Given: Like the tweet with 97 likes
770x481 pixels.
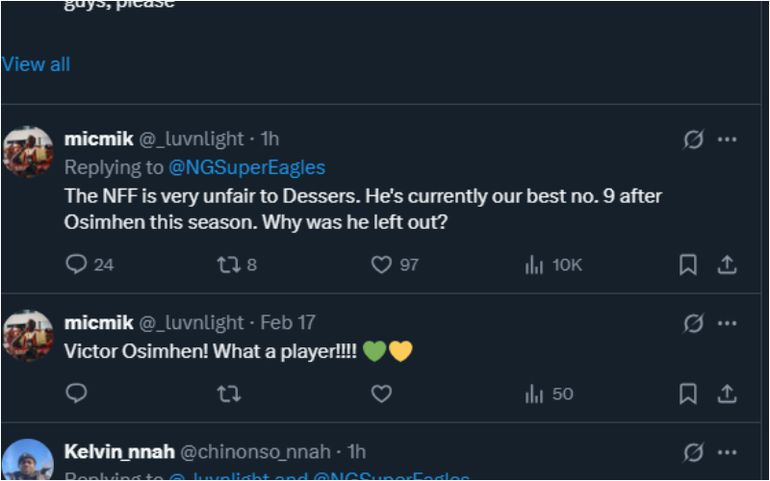Looking at the screenshot, I should click(381, 265).
